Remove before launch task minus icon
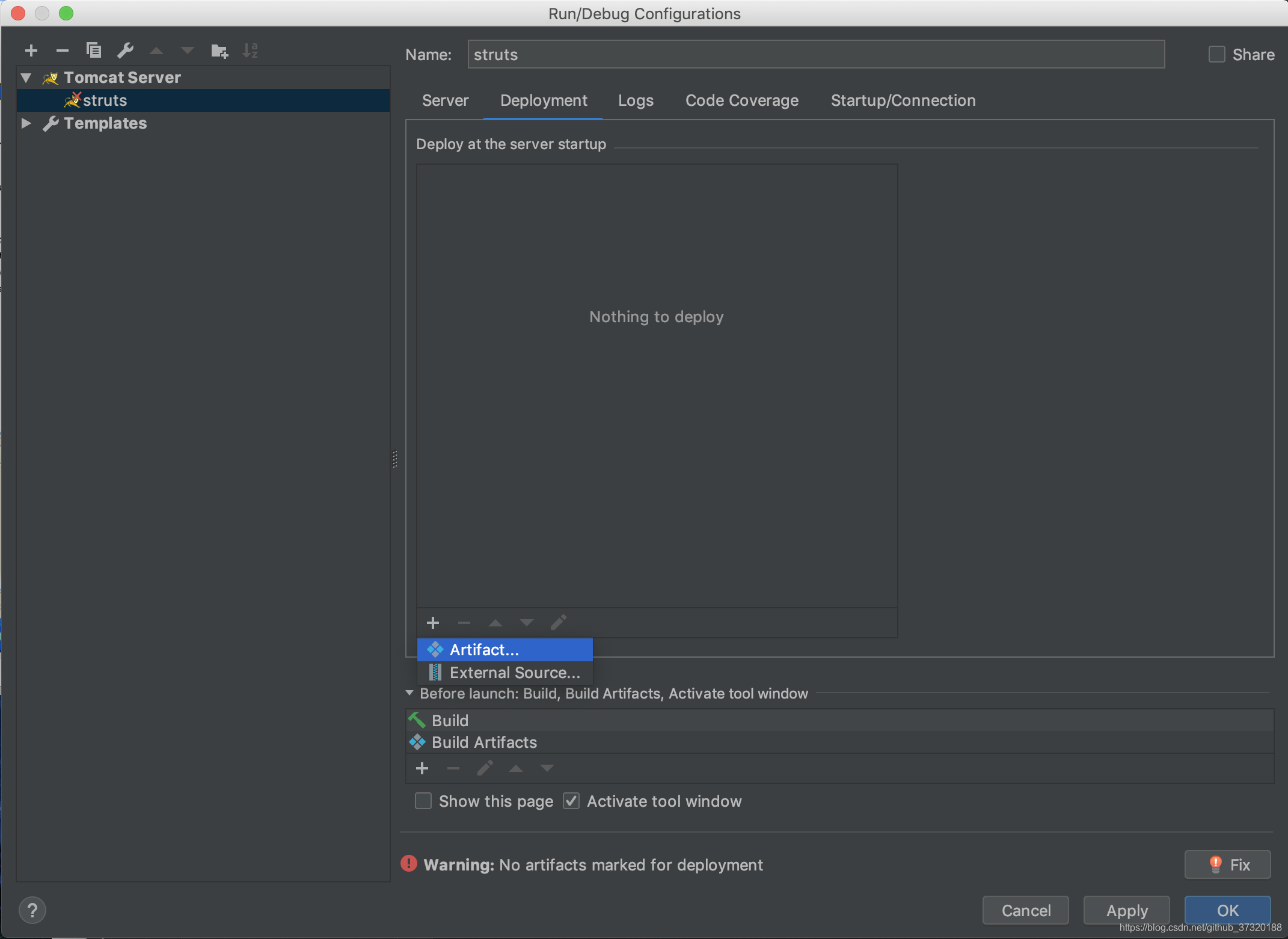This screenshot has height=939, width=1288. (x=453, y=768)
